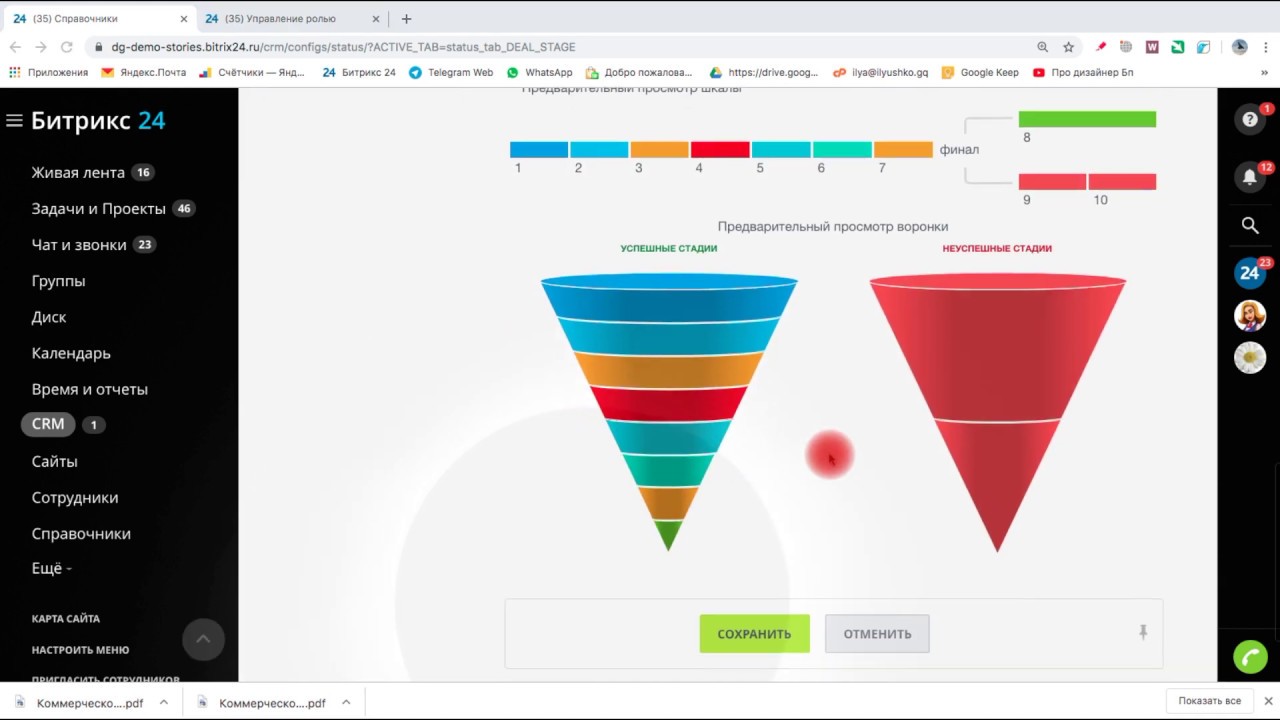Image resolution: width=1280 pixels, height=720 pixels.
Task: Open Группы menu item
Action: (x=58, y=281)
